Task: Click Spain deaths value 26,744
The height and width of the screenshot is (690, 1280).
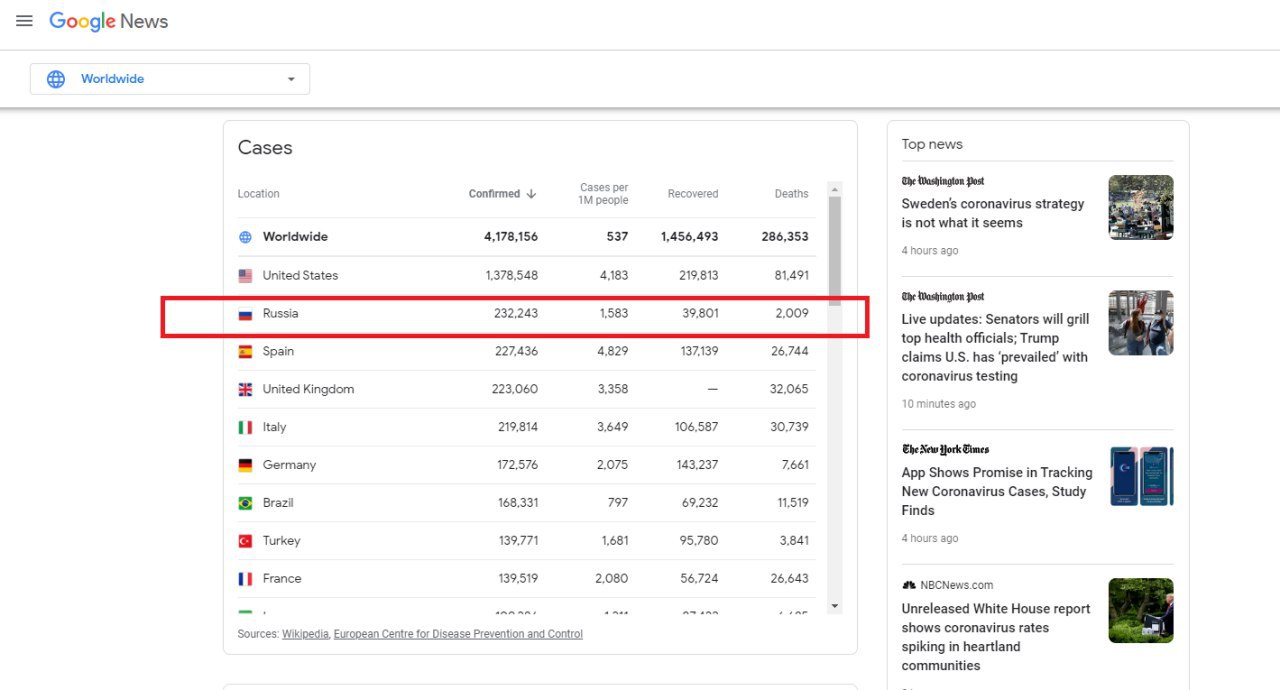Action: pyautogui.click(x=790, y=351)
